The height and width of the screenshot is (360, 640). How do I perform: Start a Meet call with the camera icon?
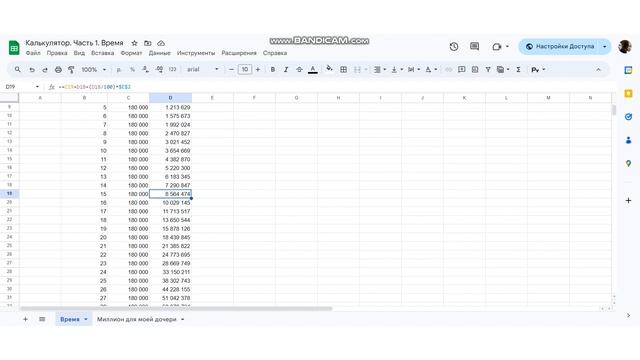point(497,47)
